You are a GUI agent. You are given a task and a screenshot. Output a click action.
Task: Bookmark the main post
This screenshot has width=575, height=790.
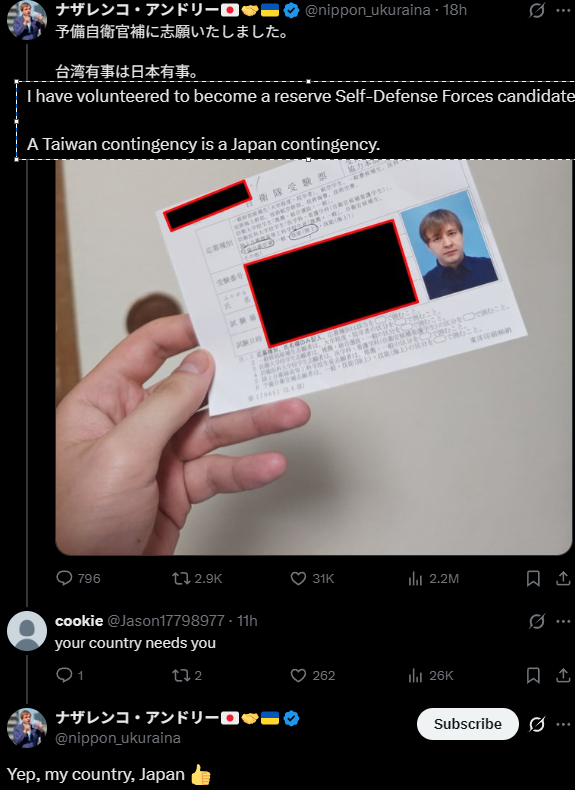pyautogui.click(x=533, y=578)
